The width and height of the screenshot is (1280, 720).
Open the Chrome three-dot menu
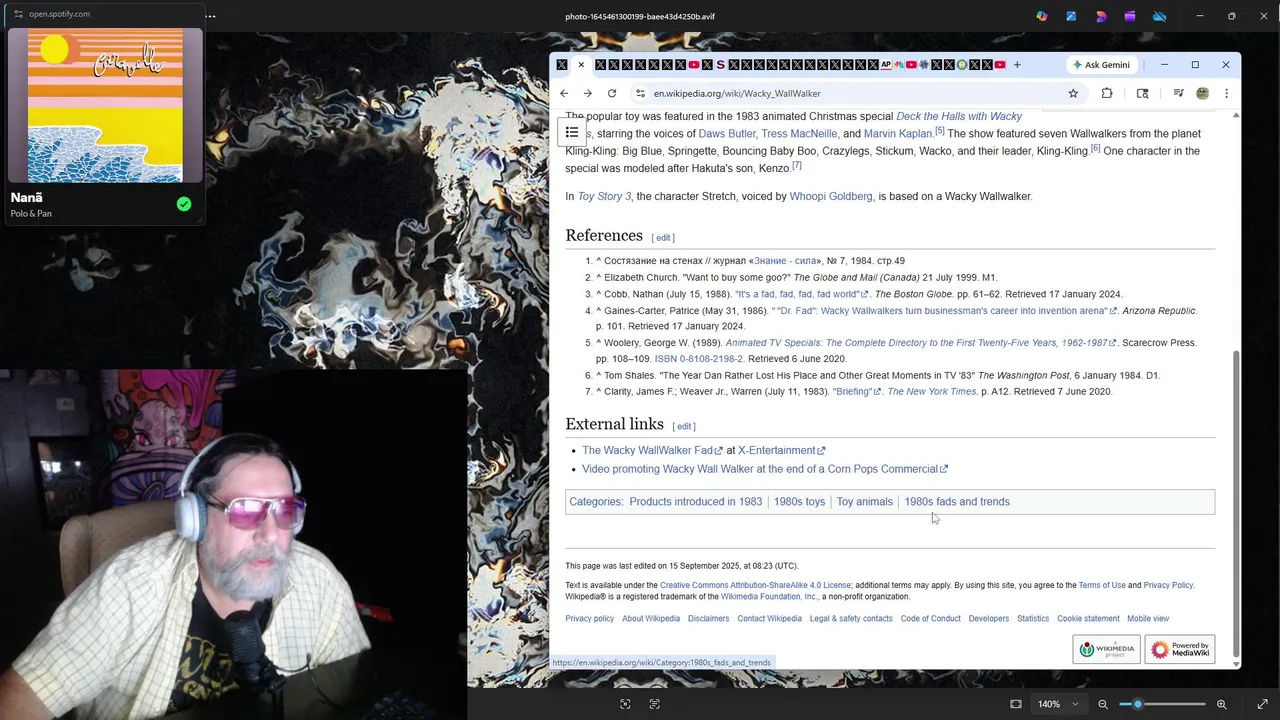(x=1226, y=93)
